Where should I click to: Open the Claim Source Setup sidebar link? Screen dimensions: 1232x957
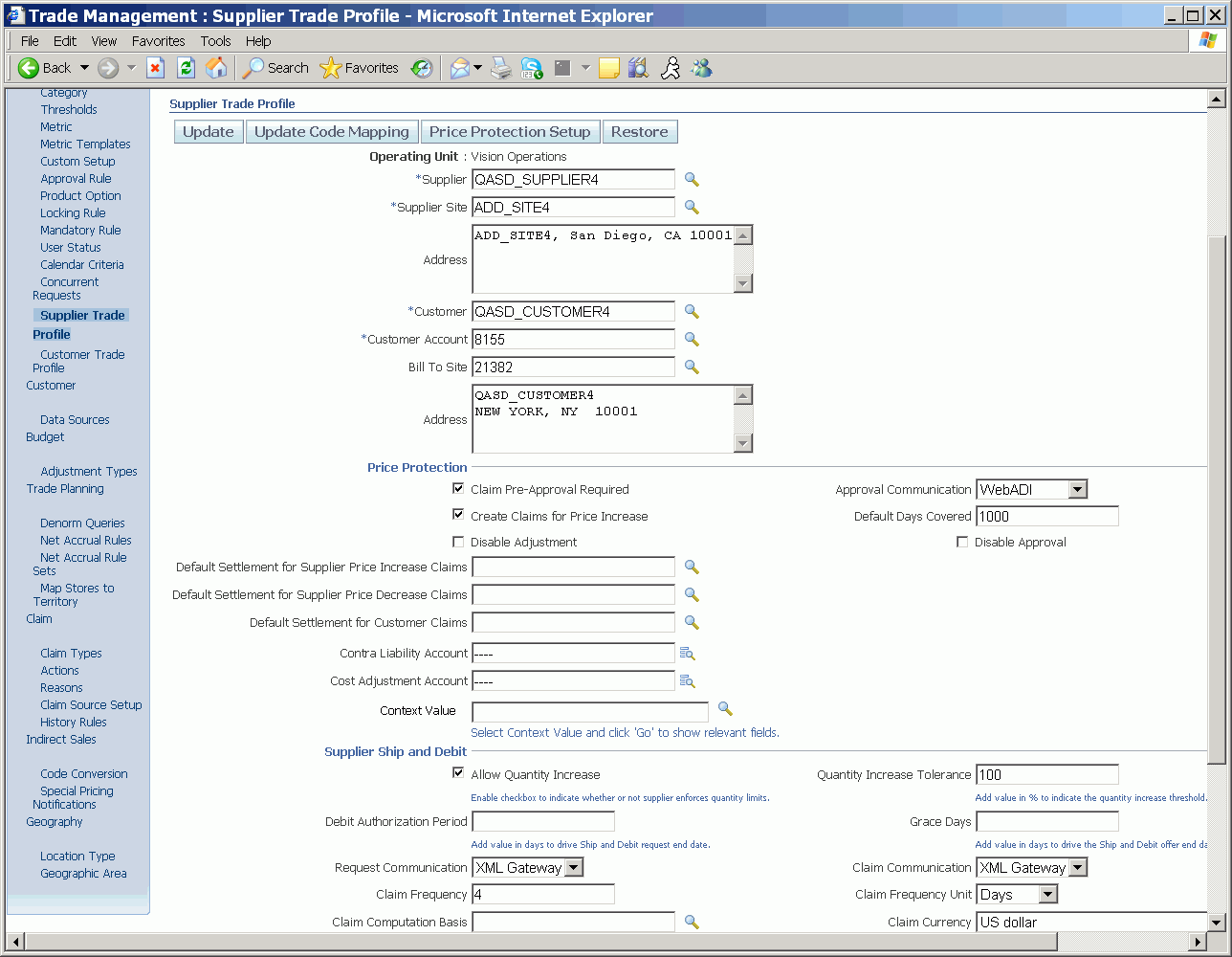click(91, 705)
